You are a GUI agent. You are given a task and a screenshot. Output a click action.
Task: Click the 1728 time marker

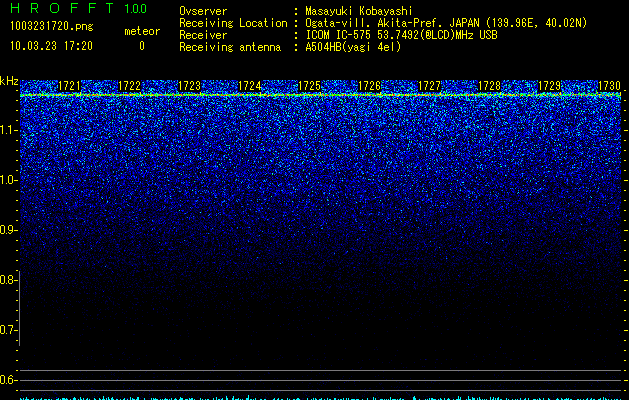point(490,86)
